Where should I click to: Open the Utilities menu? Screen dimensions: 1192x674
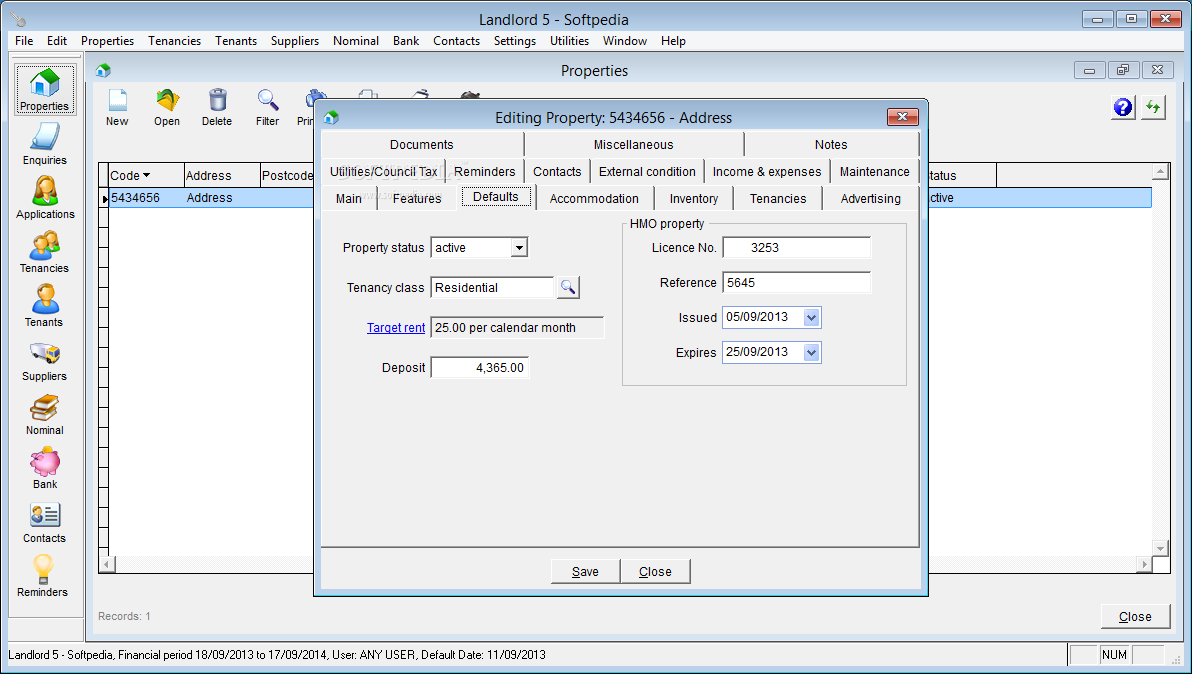pyautogui.click(x=569, y=41)
